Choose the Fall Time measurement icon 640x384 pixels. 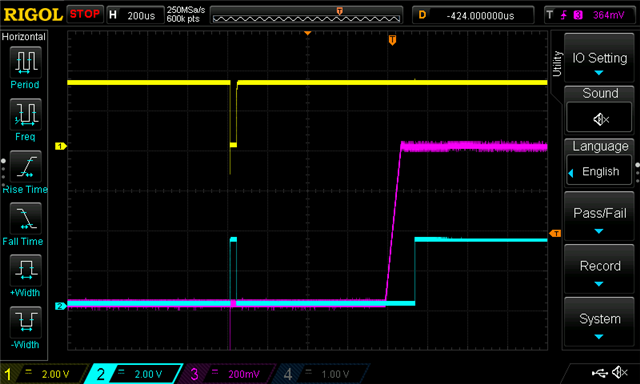tap(25, 218)
